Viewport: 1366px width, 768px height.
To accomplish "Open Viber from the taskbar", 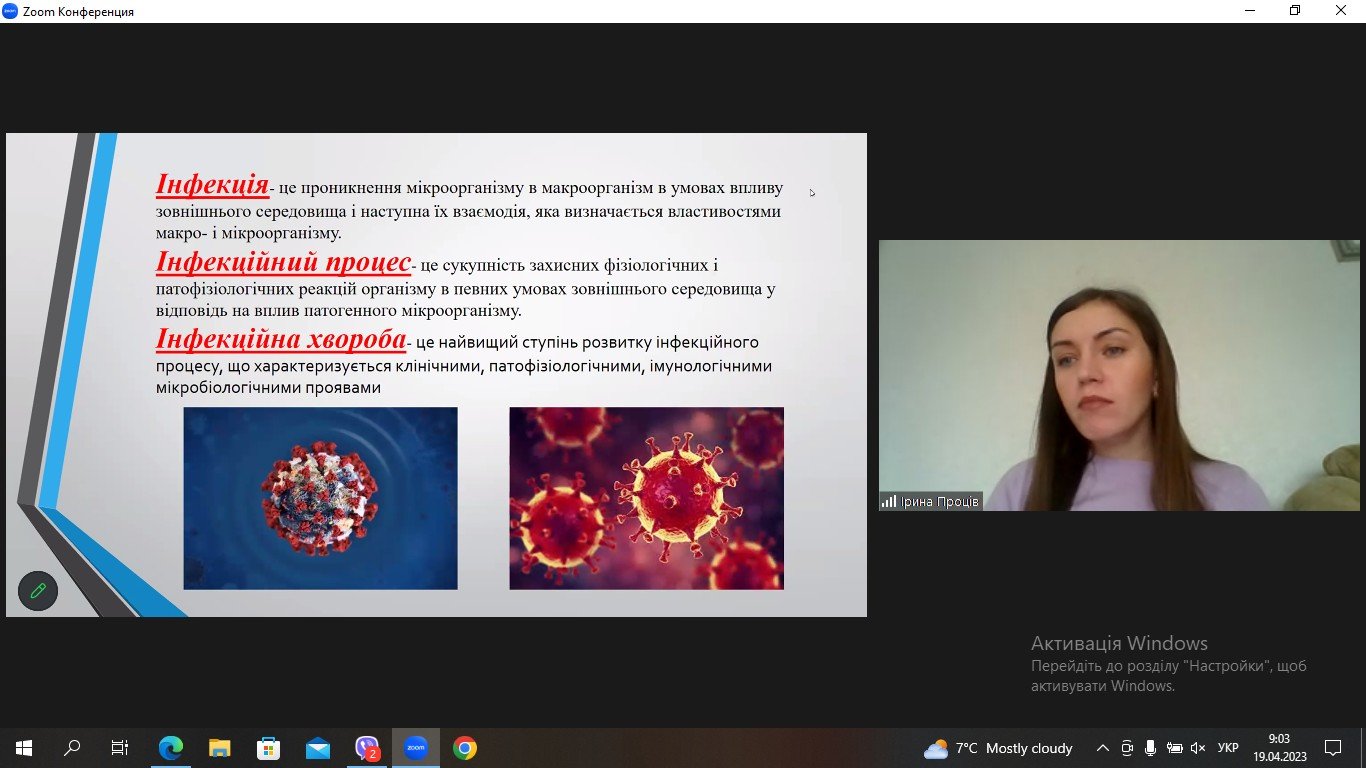I will (x=367, y=748).
